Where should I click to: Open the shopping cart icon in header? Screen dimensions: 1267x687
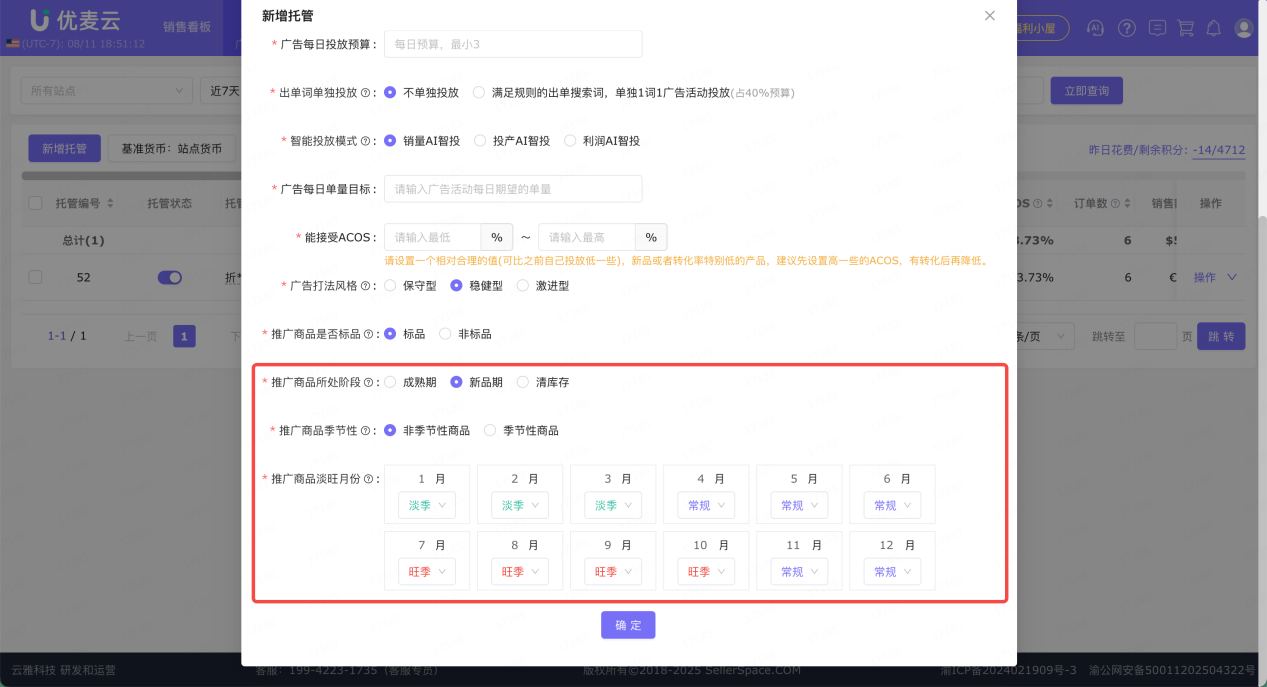[1185, 28]
